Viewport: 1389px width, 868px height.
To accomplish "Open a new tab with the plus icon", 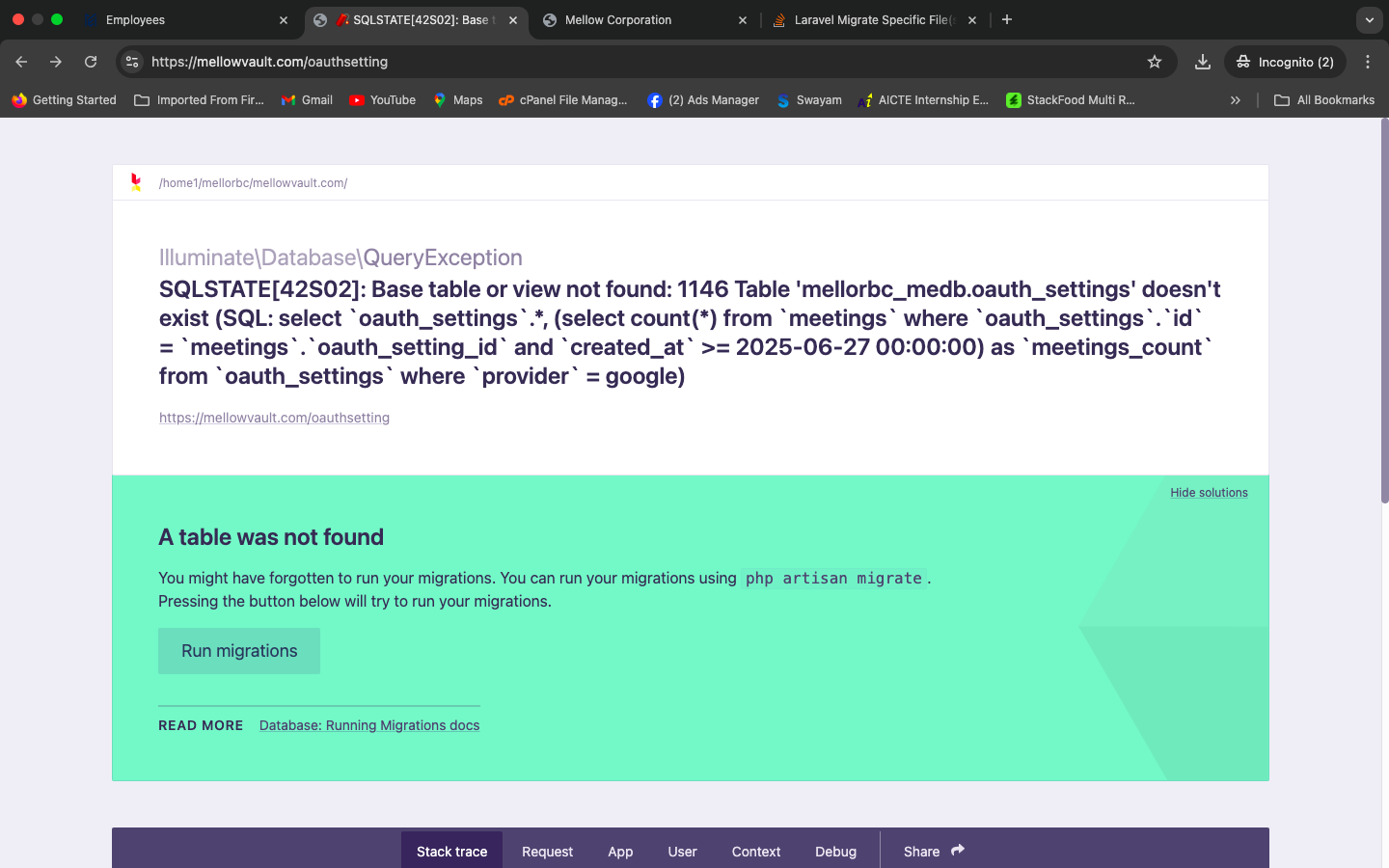I will coord(1007,19).
